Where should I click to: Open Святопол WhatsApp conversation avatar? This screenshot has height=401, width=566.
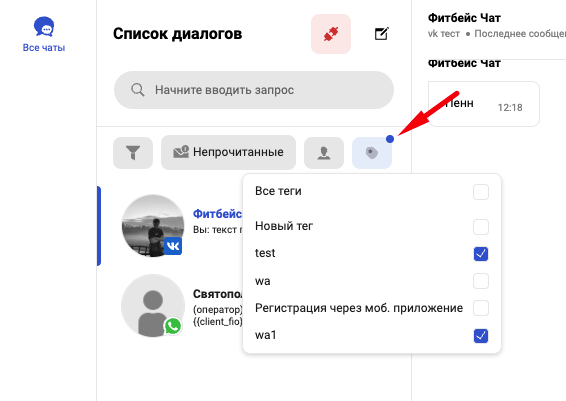(x=153, y=306)
